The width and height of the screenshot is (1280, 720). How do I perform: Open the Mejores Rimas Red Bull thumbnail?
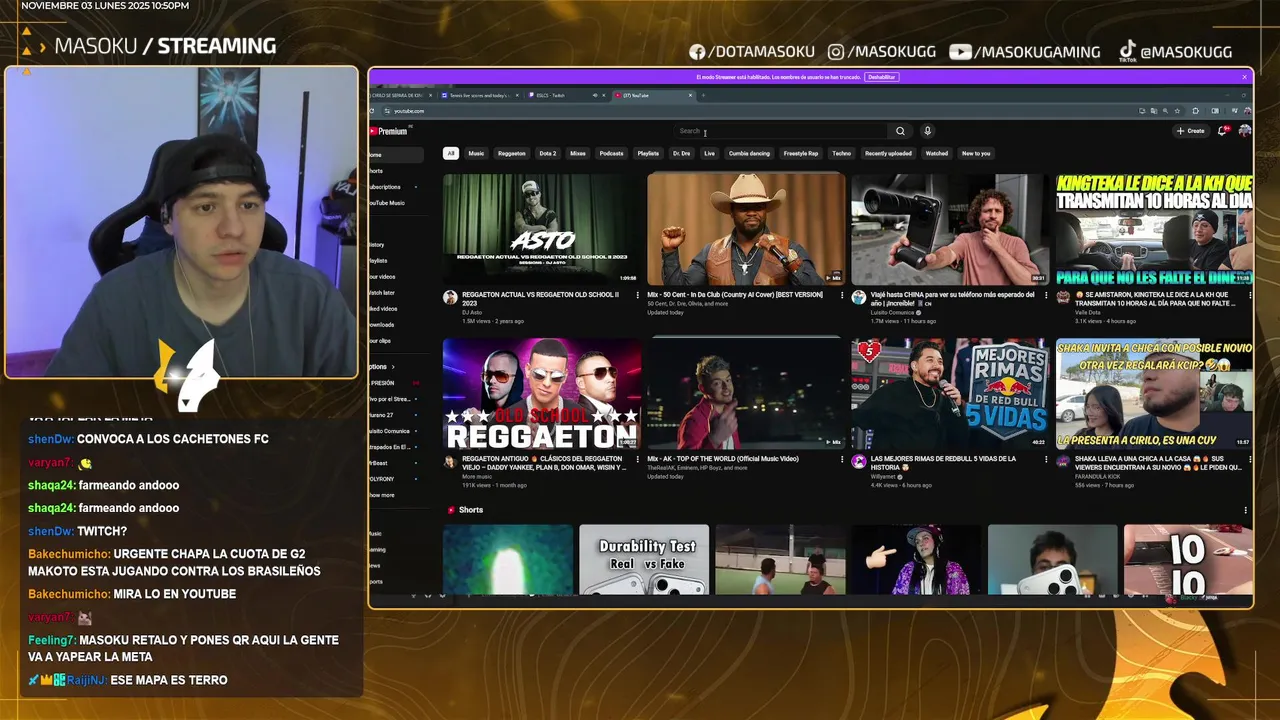click(950, 393)
